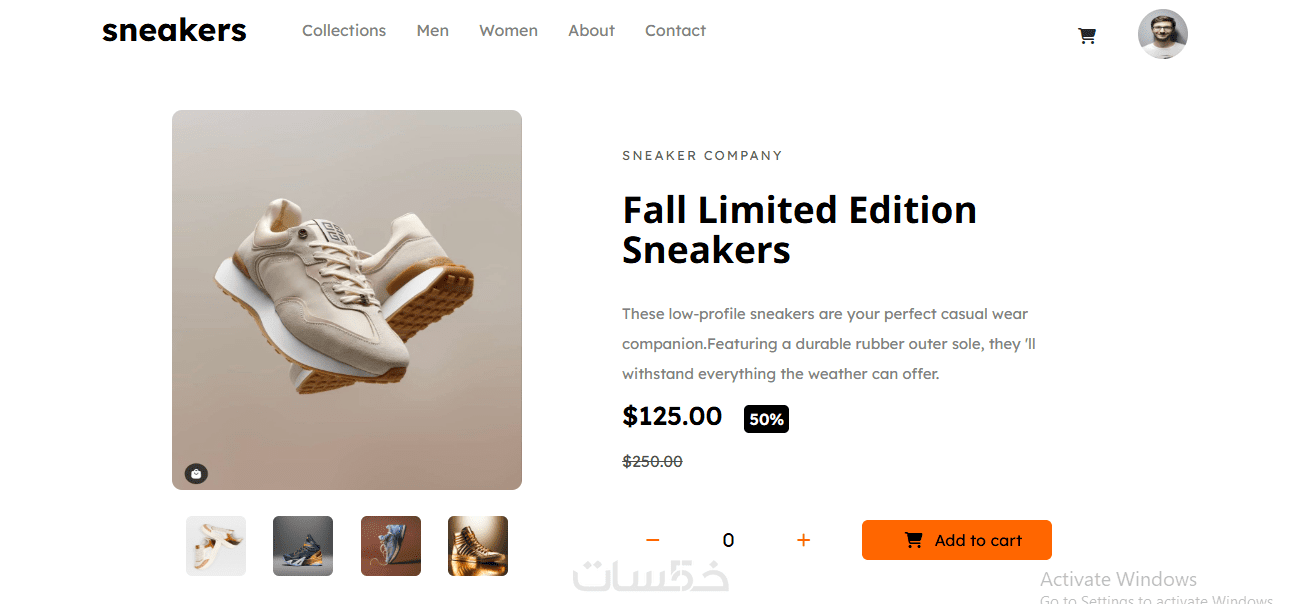Viewport: 1303px width, 604px height.
Task: Click the user profile avatar
Action: 1162,35
